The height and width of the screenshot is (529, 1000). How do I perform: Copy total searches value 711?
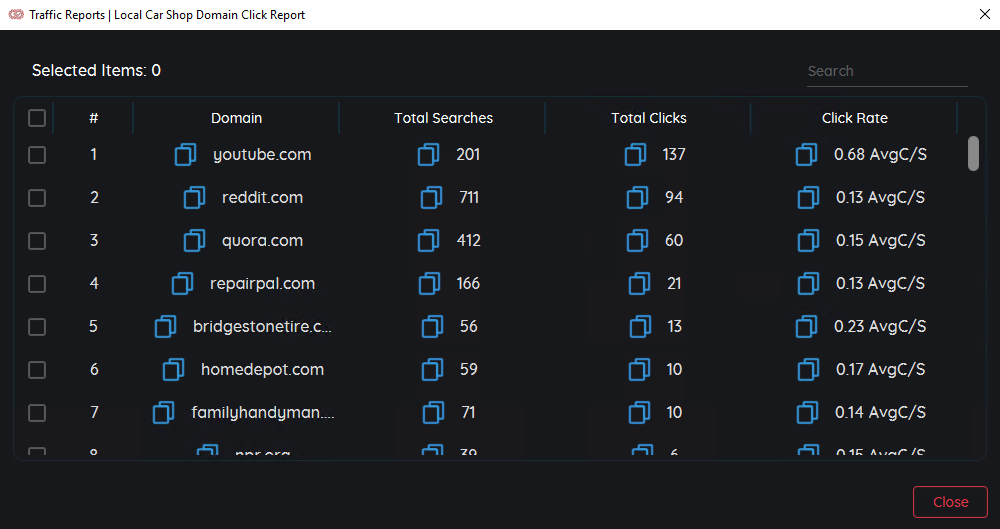432,197
